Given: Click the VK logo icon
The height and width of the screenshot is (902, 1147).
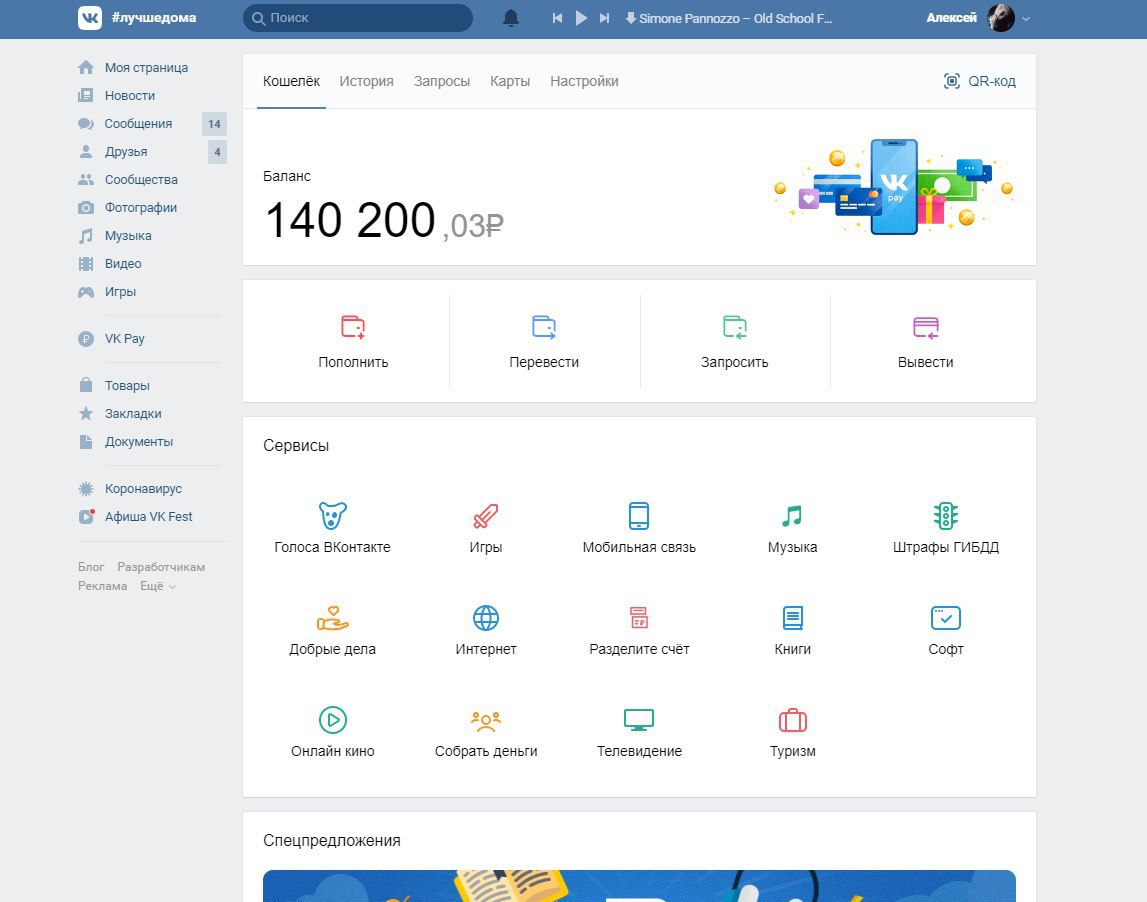Looking at the screenshot, I should 90,18.
